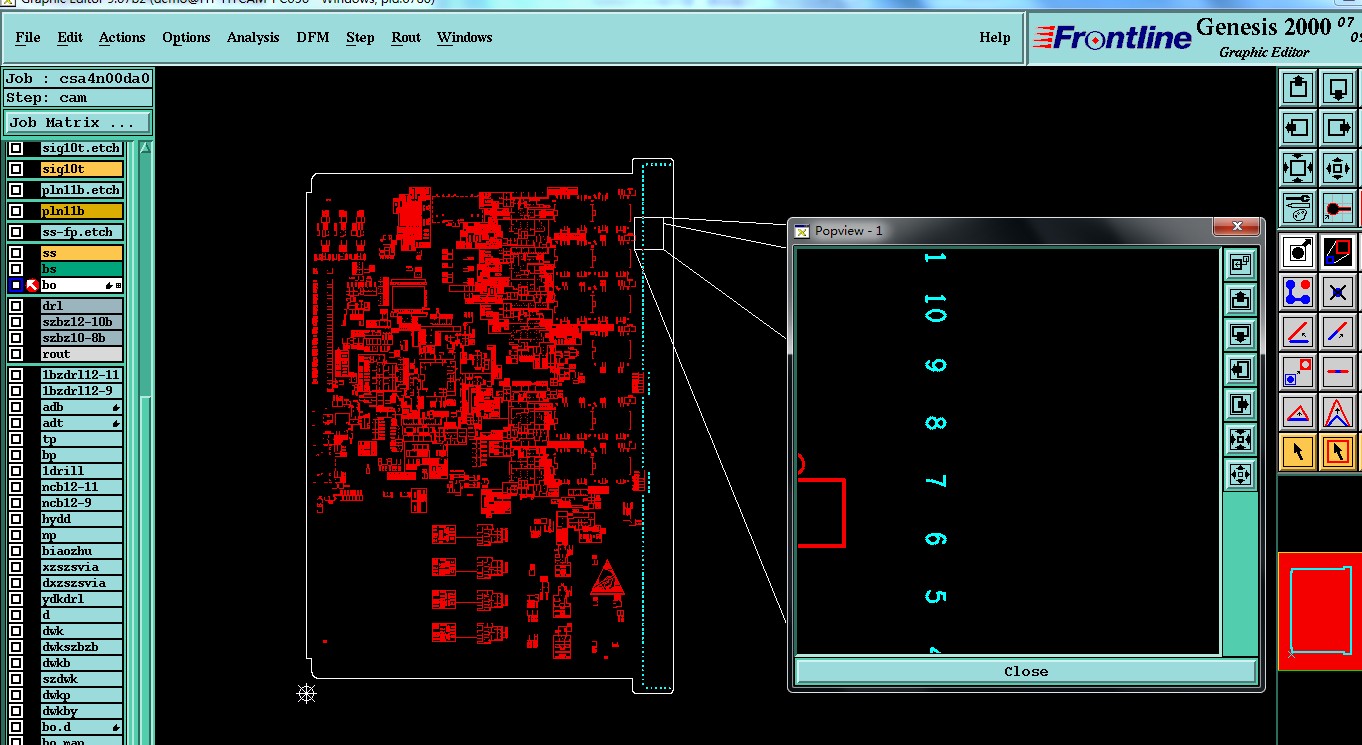This screenshot has width=1362, height=745.
Task: Click the Job Matrix ... button
Action: click(79, 122)
